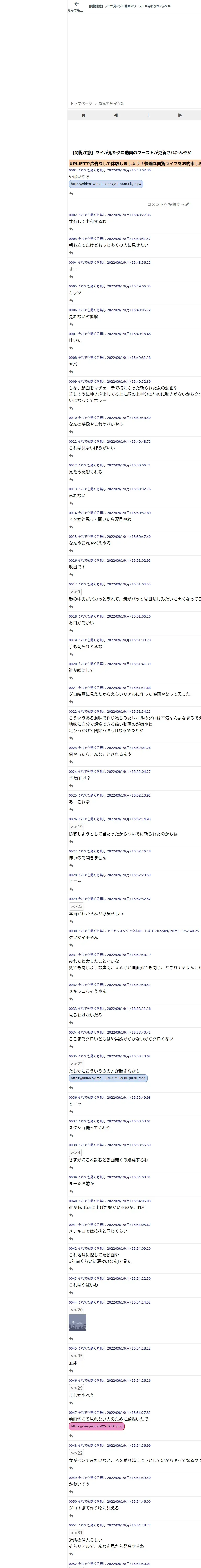
Task: Click post 0014 text ネタかと思って開いたら涙目やわ
Action: (x=100, y=519)
